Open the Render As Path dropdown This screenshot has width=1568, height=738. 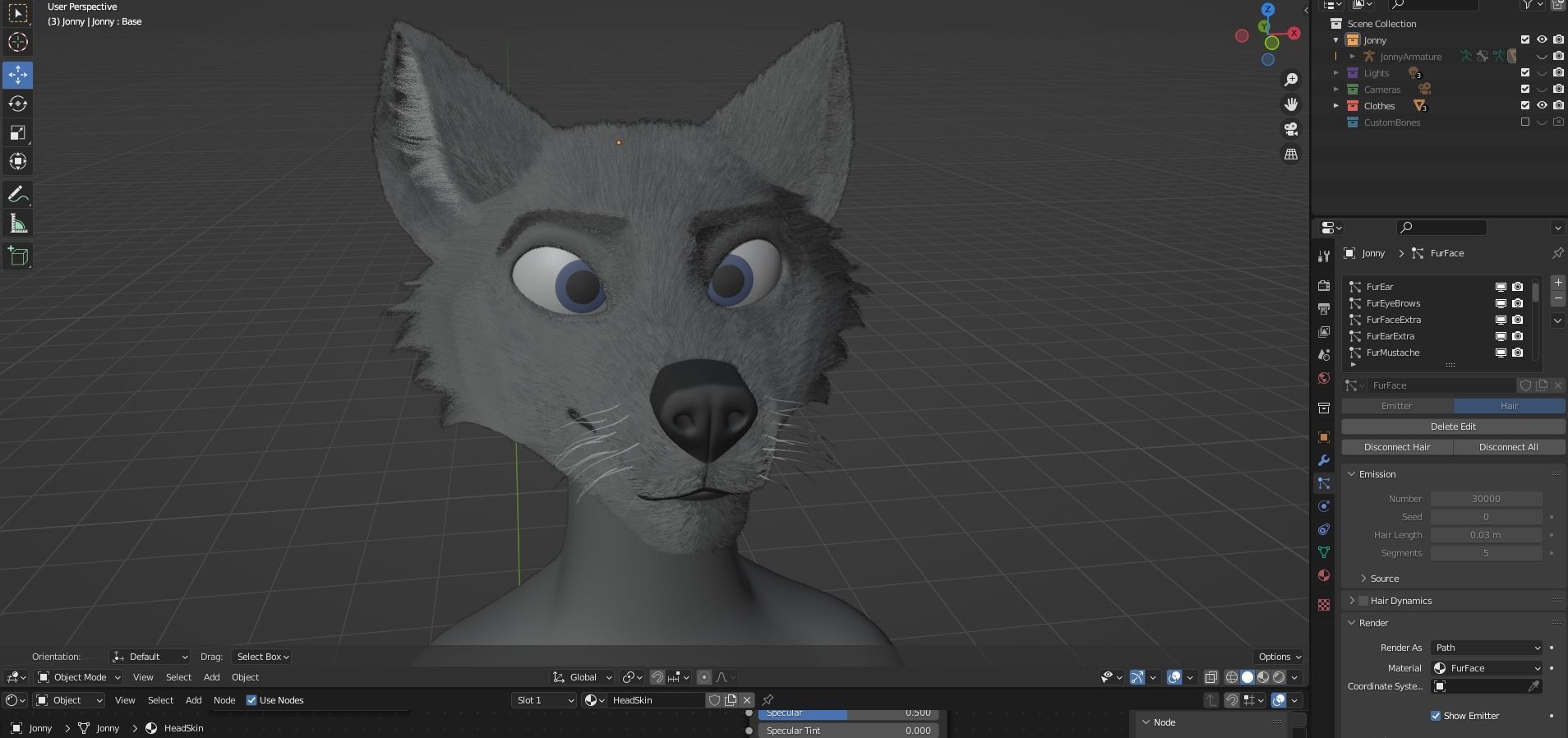coord(1487,648)
